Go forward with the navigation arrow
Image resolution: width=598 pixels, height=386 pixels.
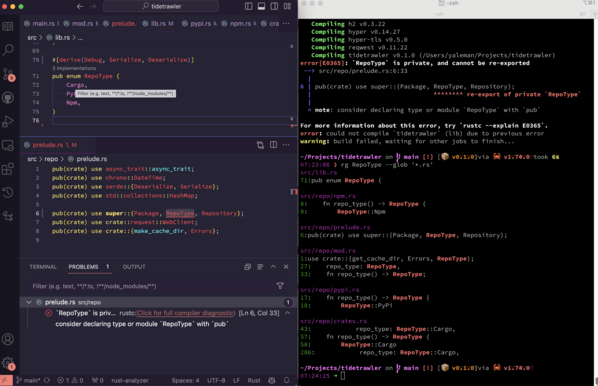click(93, 6)
